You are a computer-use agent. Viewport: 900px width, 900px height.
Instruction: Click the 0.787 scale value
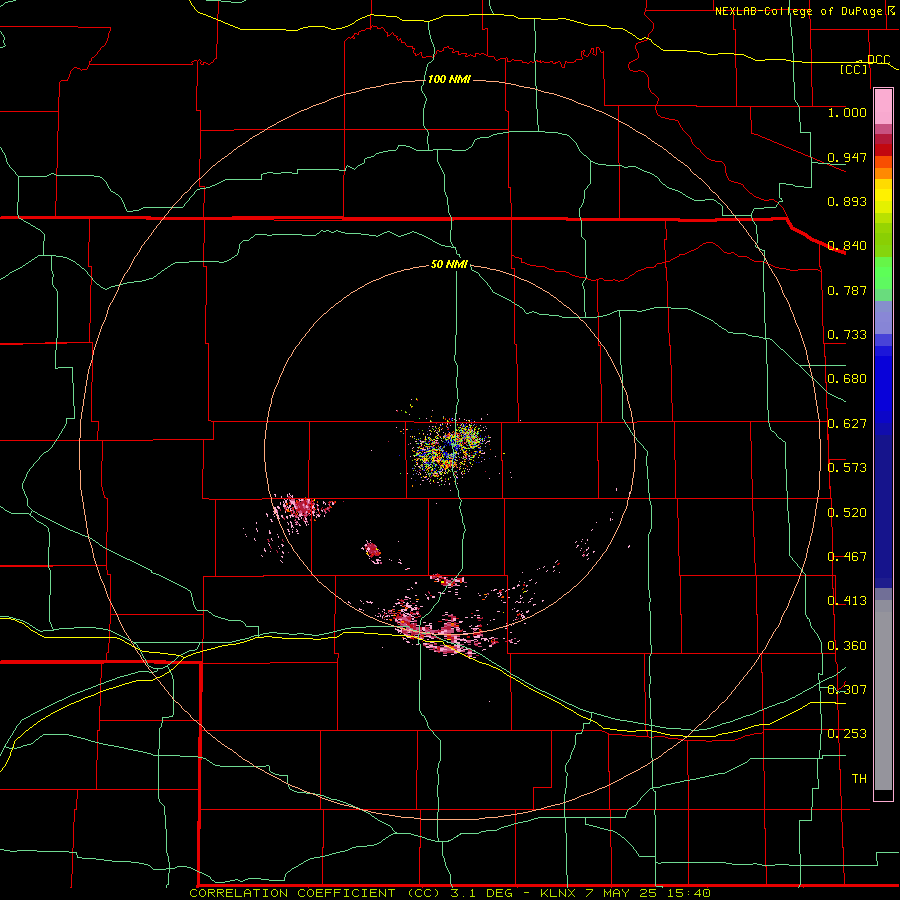tap(847, 290)
